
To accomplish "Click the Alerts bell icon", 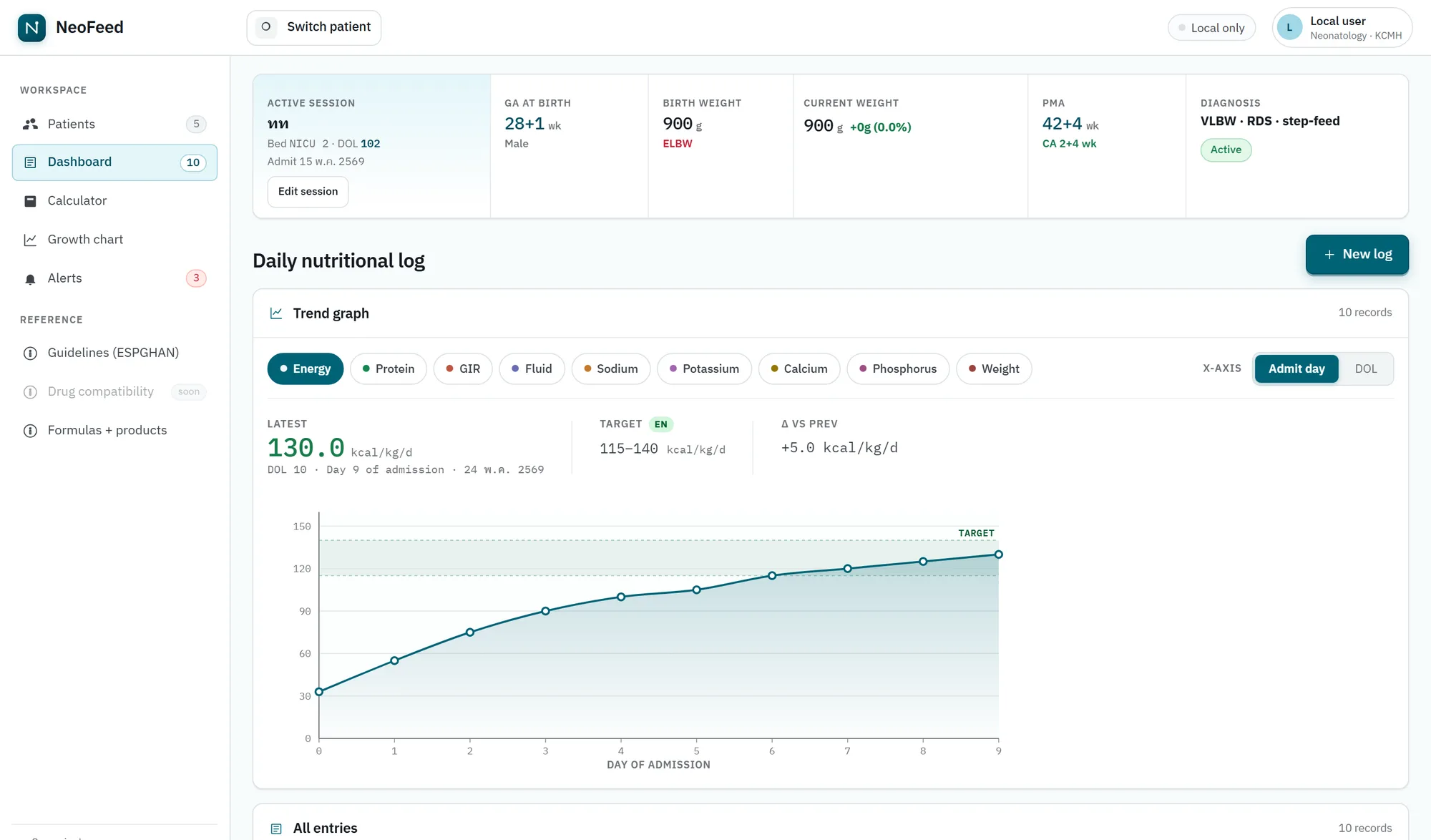I will (x=30, y=279).
